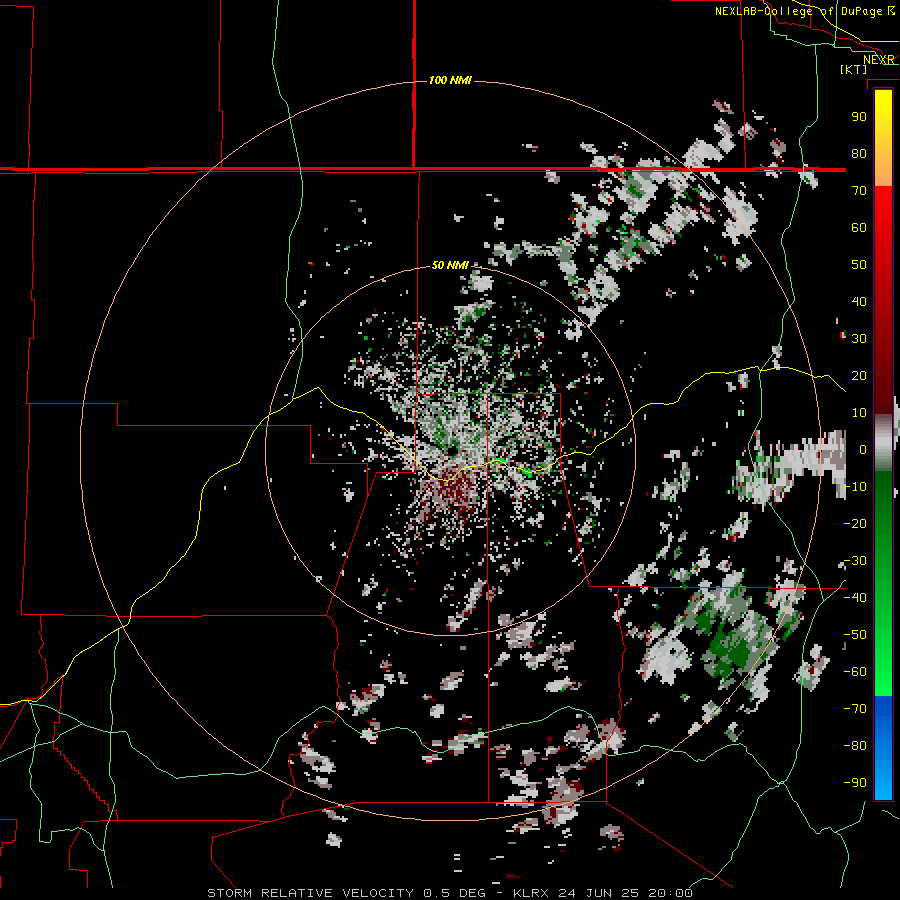Screen dimensions: 900x900
Task: Click the positive 70 knot scale label
Action: pos(859,191)
